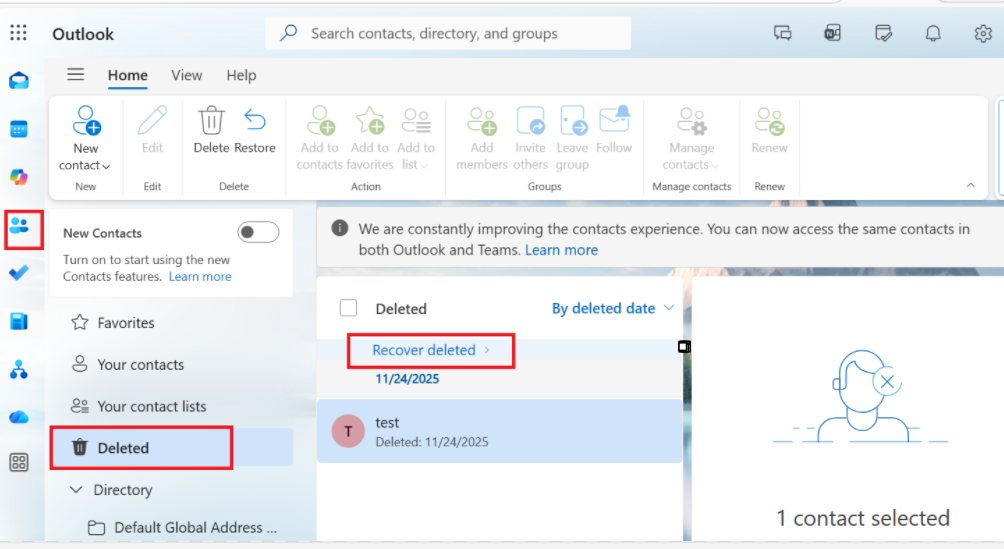
Task: Restore the selected contact
Action: 255,130
